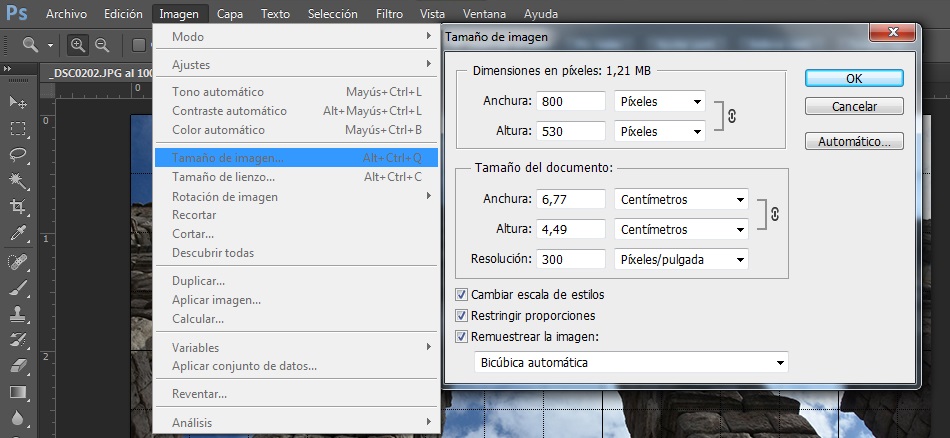Select the Gradient tool
Screen dimensions: 950x438
coord(17,391)
